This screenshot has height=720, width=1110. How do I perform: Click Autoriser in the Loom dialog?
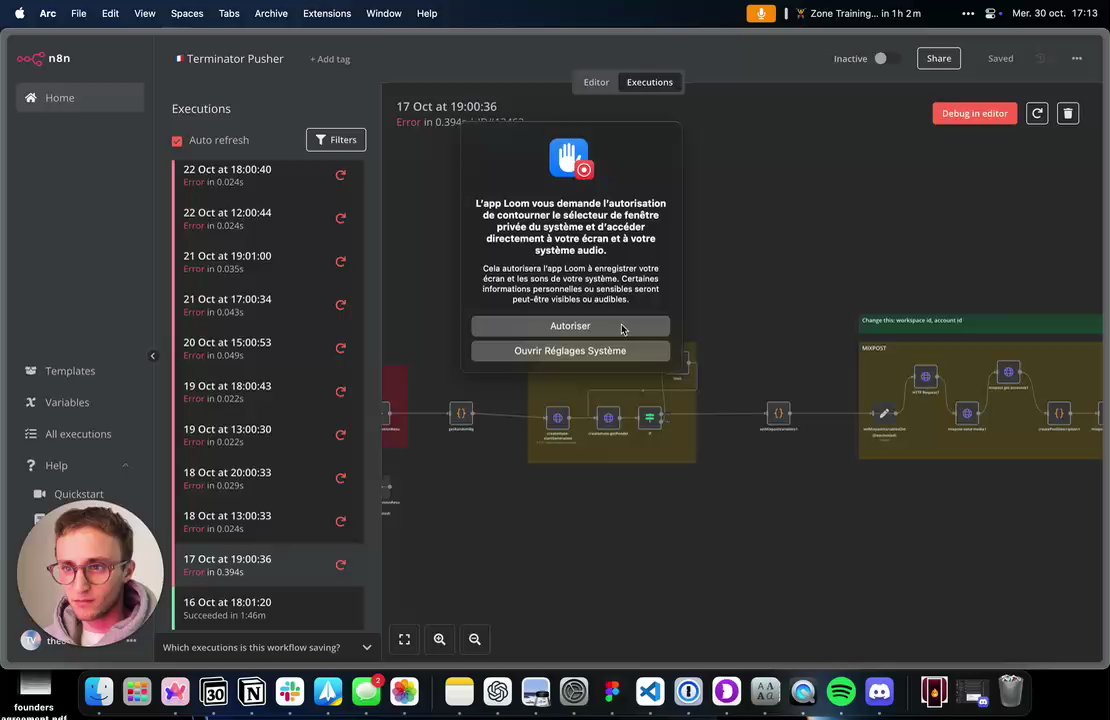point(571,326)
